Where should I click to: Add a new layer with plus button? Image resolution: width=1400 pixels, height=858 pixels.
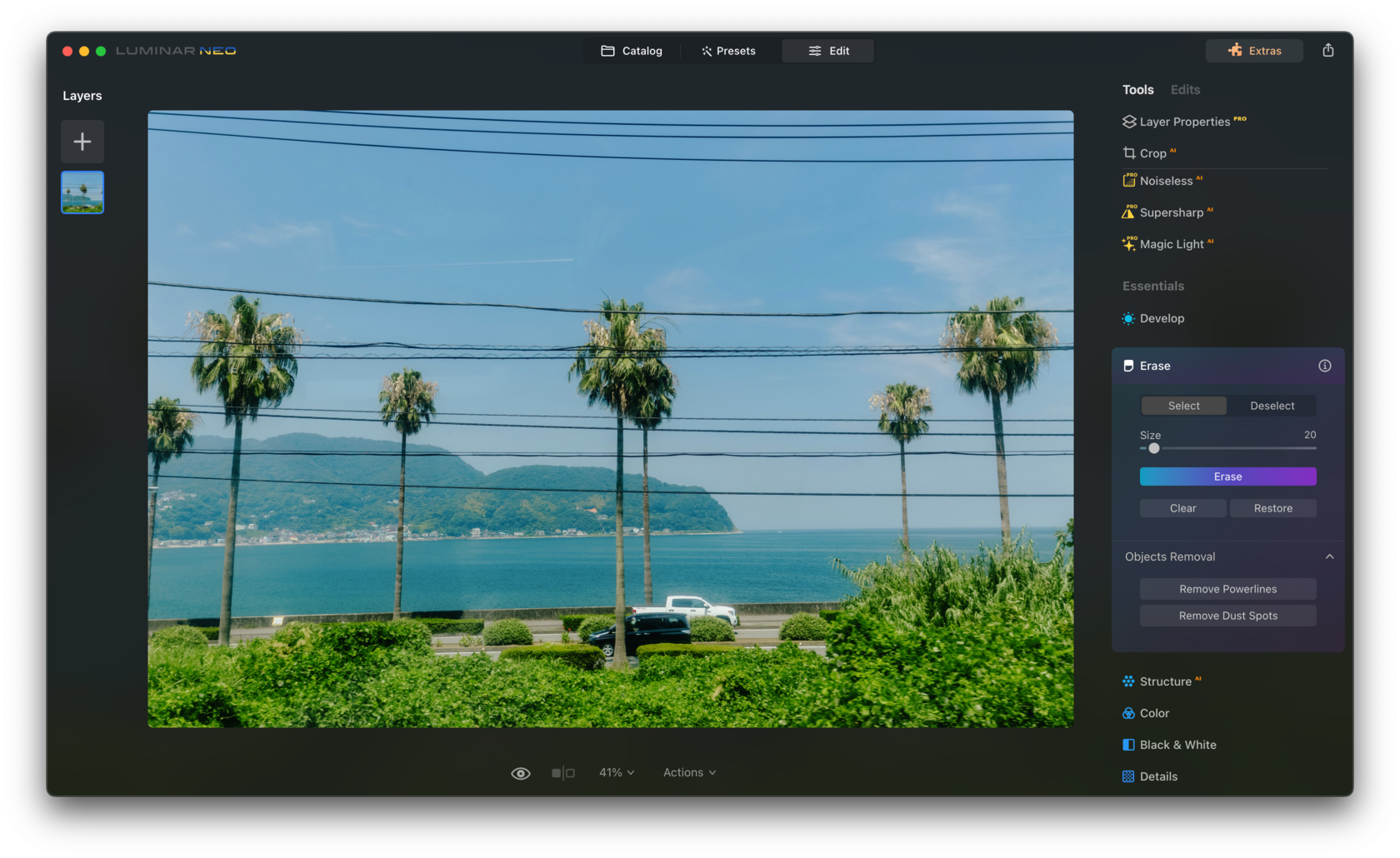click(x=82, y=142)
